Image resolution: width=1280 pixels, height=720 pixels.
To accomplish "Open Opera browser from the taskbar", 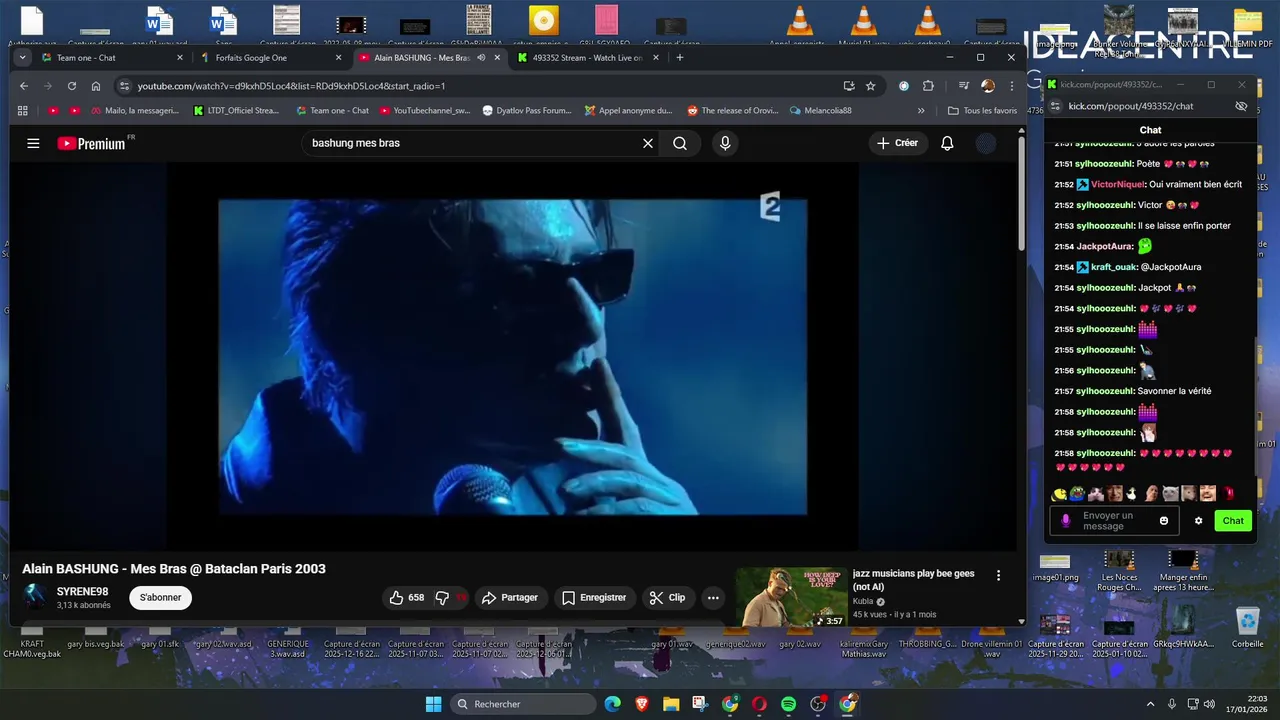I will tap(759, 704).
